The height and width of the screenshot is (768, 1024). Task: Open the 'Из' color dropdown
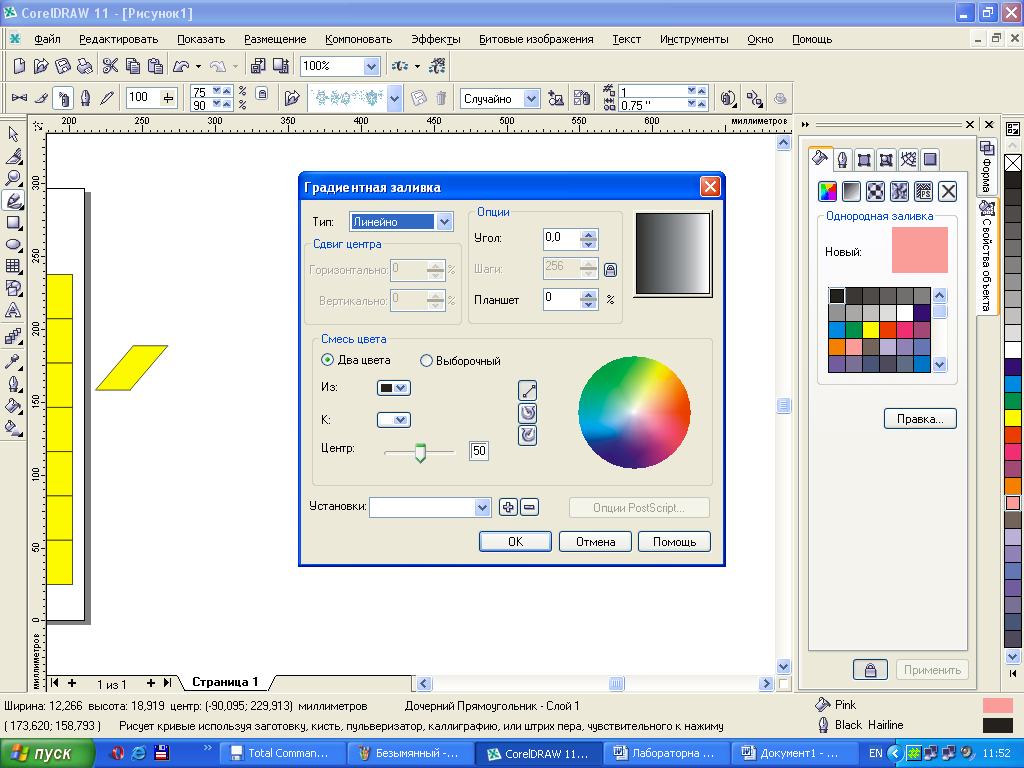[x=394, y=388]
